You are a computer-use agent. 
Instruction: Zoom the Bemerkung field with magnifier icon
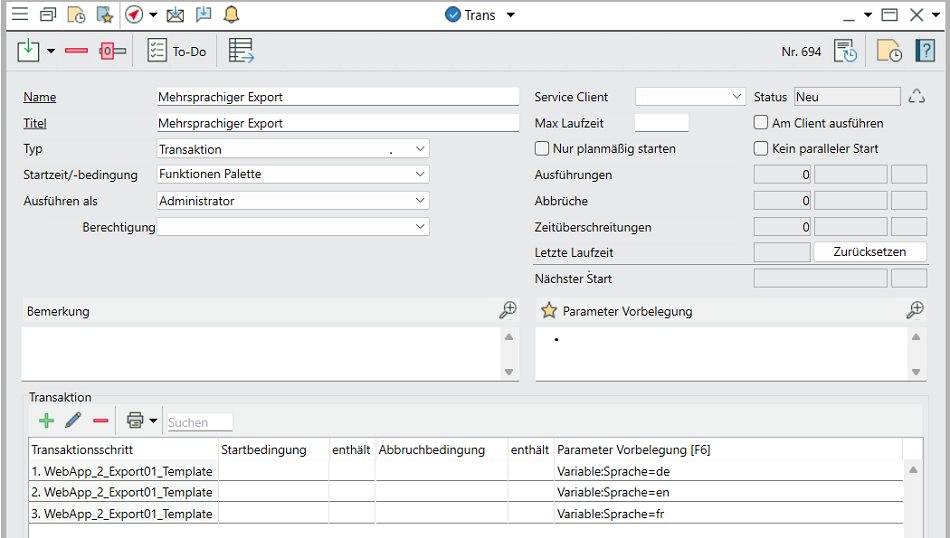pyautogui.click(x=508, y=311)
